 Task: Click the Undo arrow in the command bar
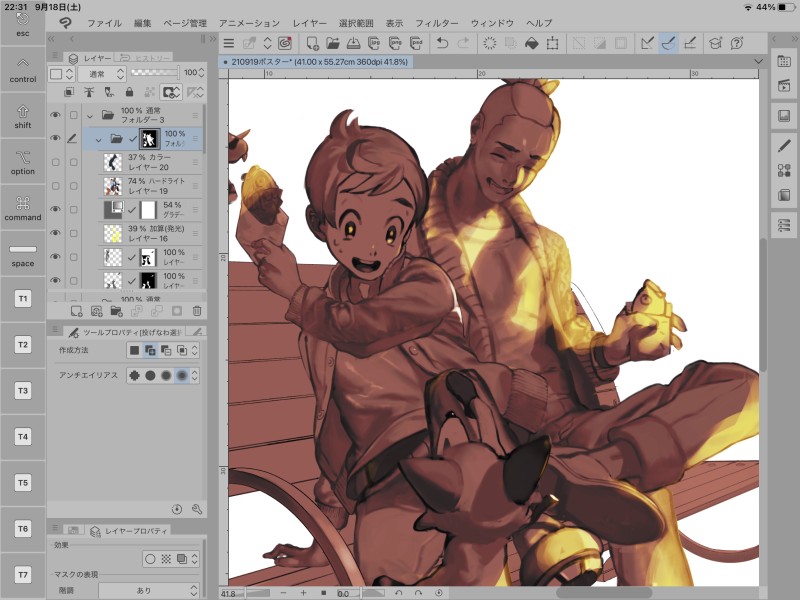pos(442,43)
